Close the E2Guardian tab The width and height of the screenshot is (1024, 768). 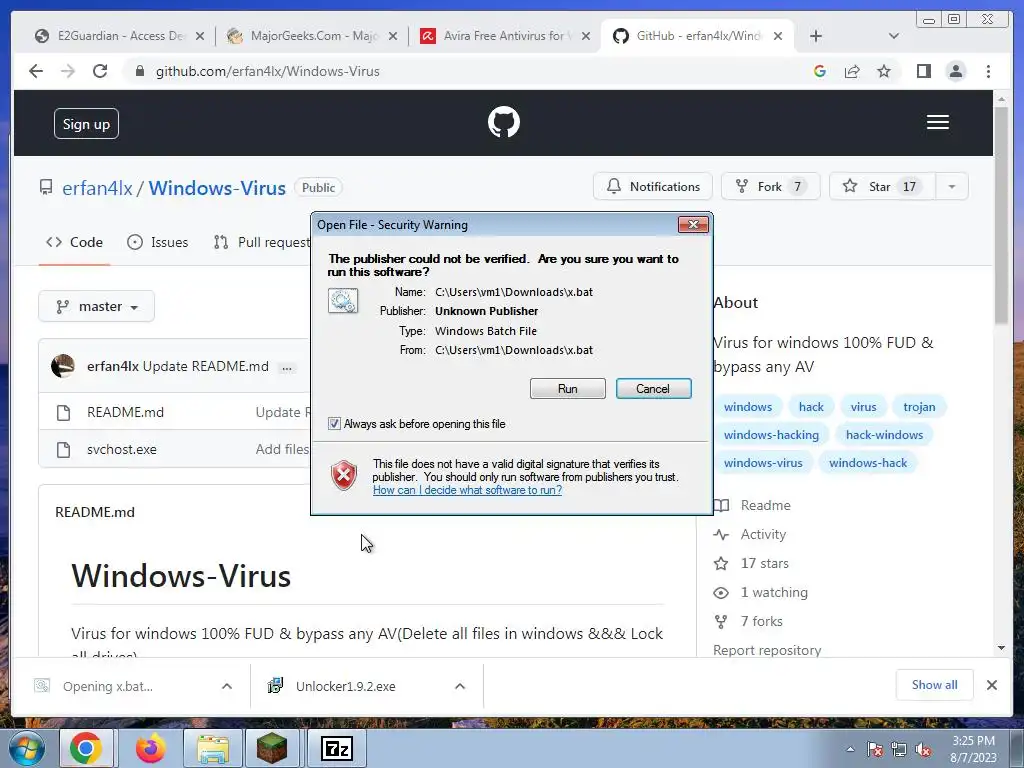200,36
